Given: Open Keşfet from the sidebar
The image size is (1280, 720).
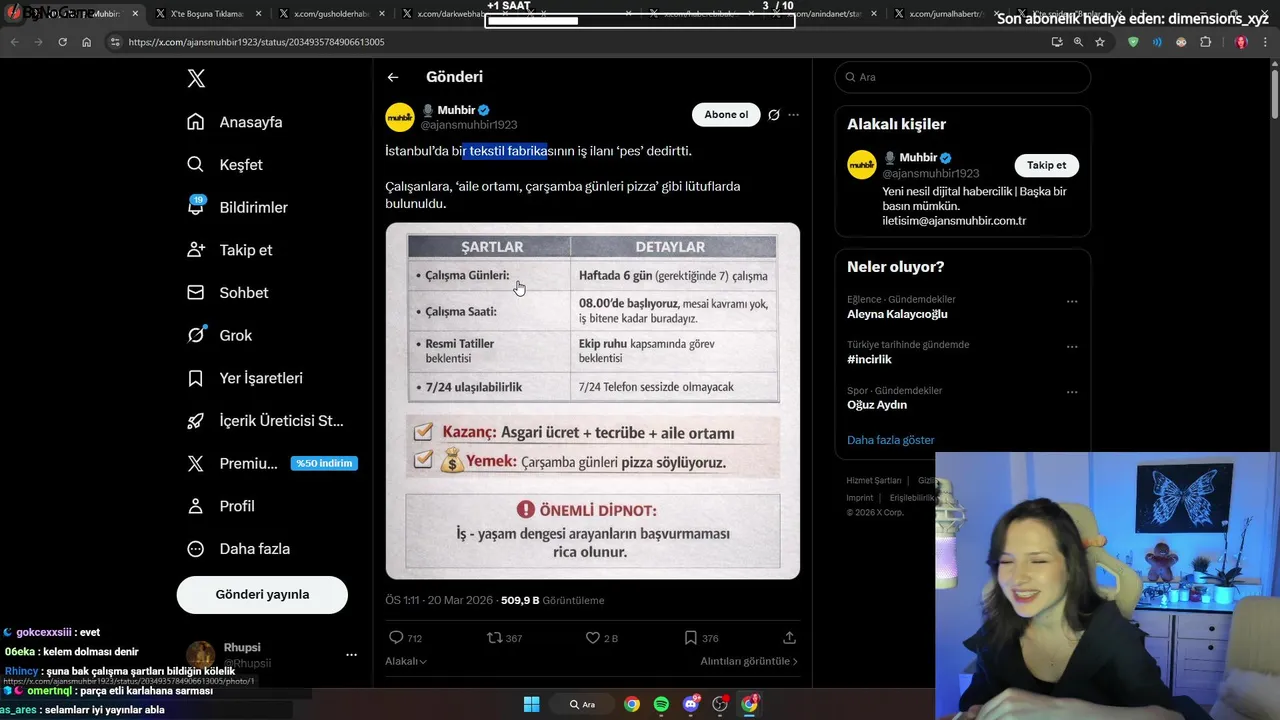Looking at the screenshot, I should pos(225,164).
